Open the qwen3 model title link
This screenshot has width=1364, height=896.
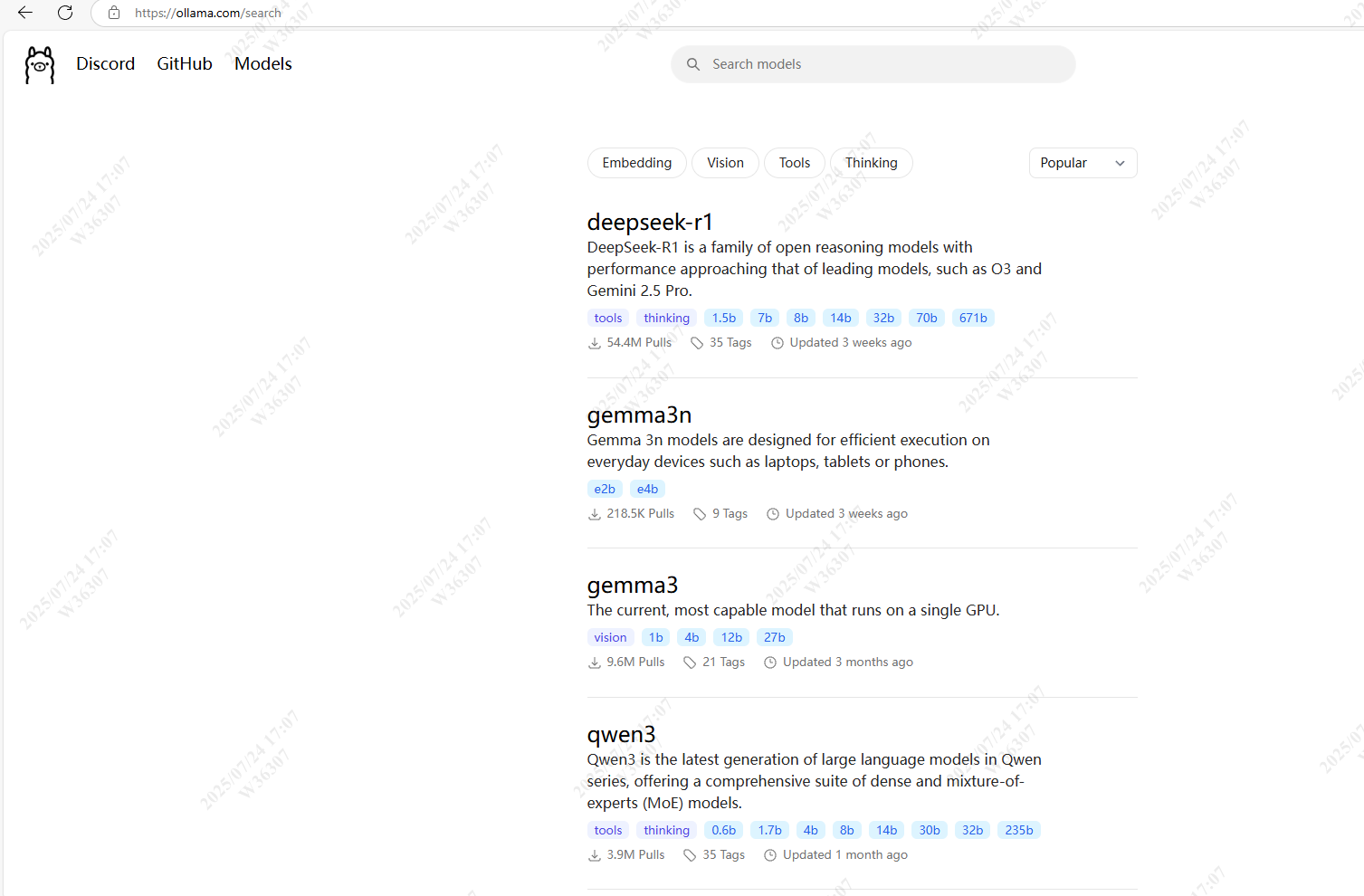click(621, 734)
